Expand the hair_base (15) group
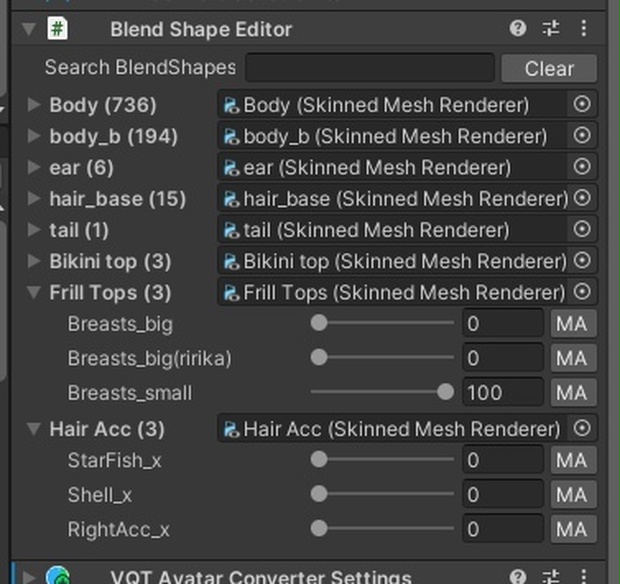620x584 pixels. coord(35,199)
